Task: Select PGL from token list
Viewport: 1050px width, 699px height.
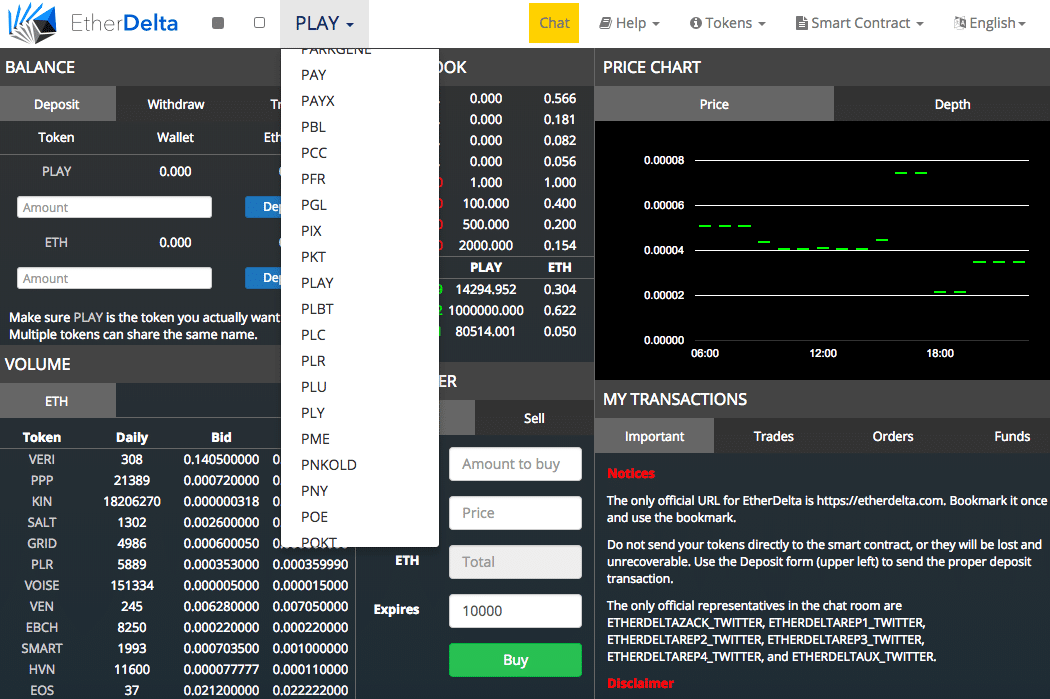Action: coord(360,205)
